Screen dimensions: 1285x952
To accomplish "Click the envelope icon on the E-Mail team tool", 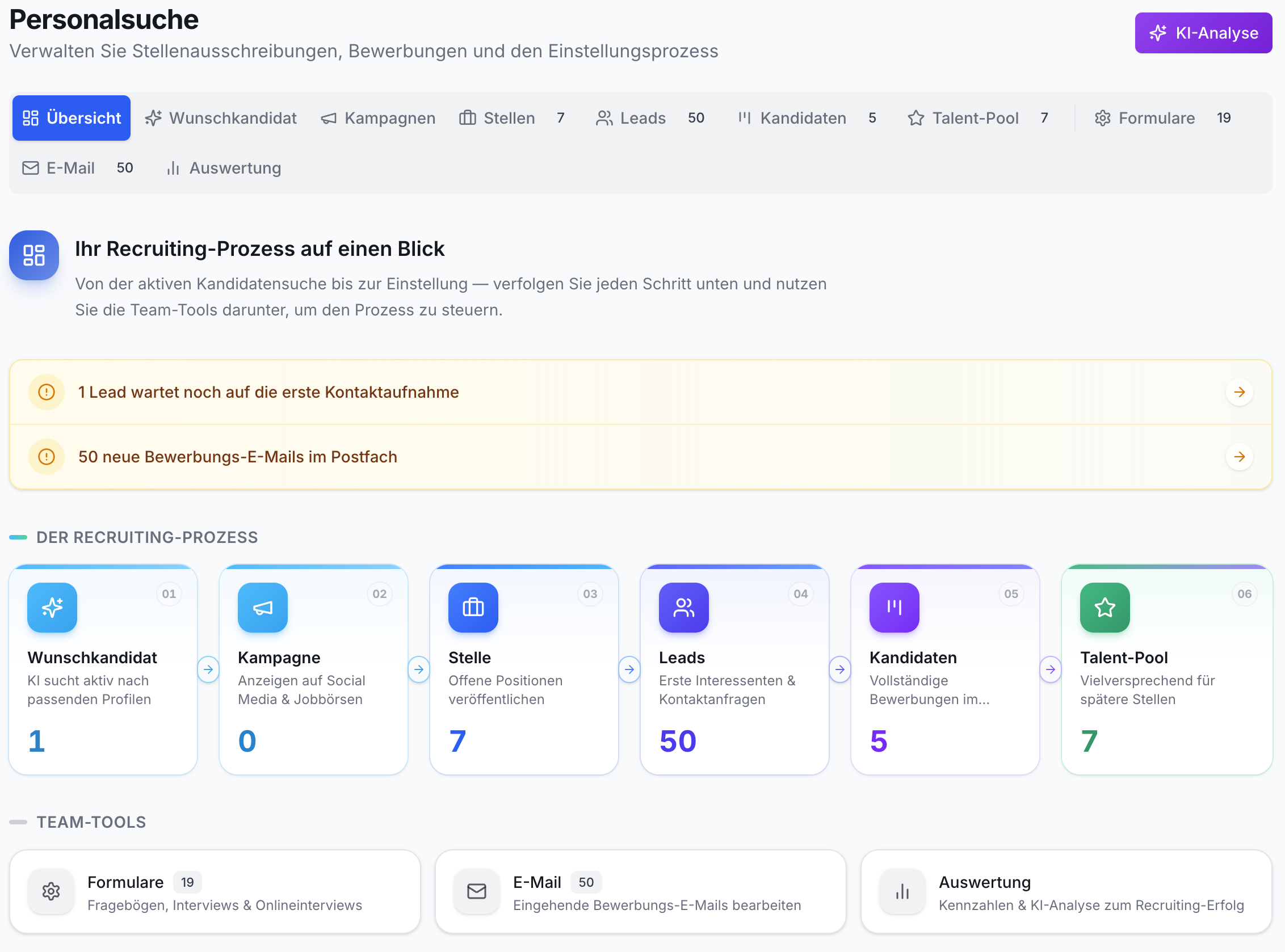I will 476,891.
